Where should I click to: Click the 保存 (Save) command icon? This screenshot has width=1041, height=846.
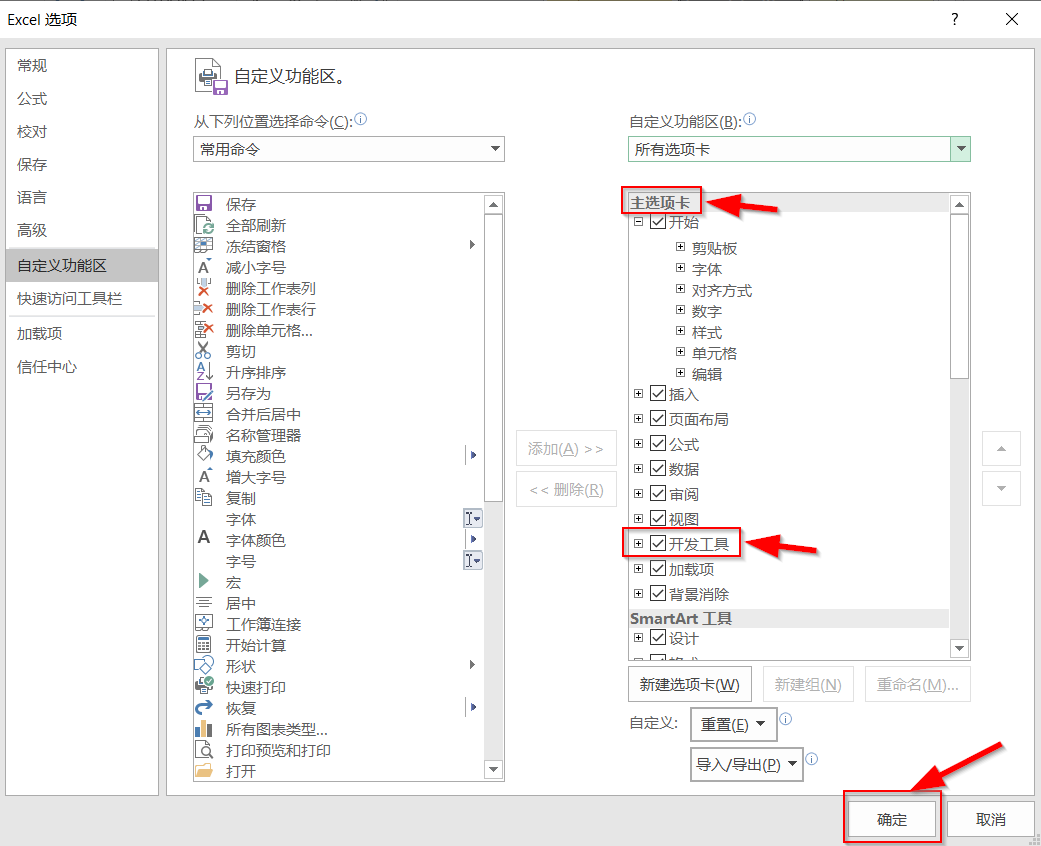coord(204,203)
